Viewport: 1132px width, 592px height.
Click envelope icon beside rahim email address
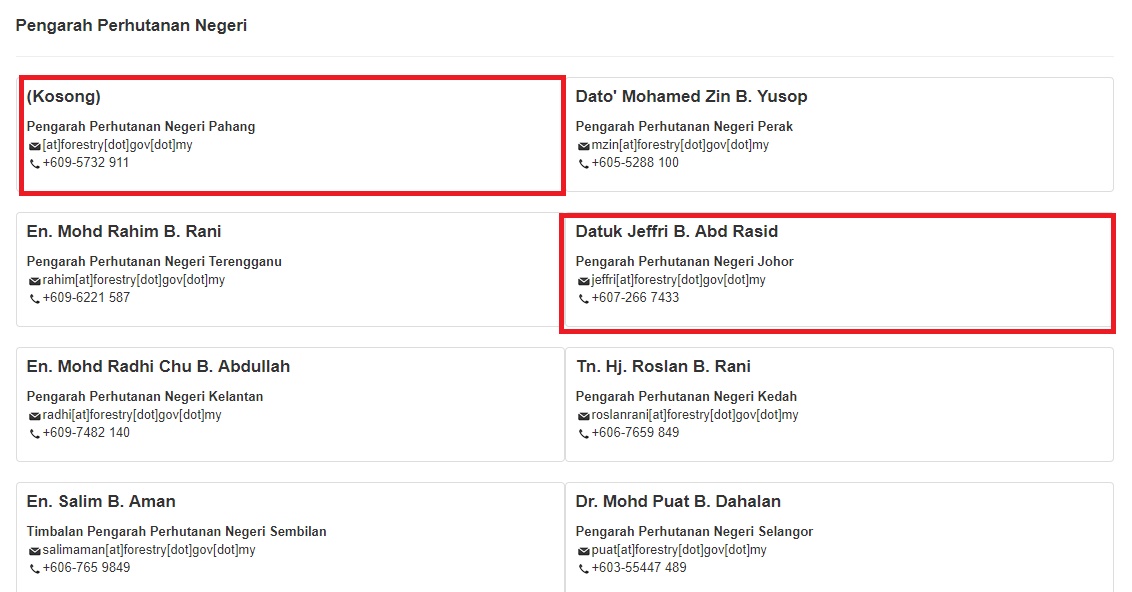pos(35,281)
